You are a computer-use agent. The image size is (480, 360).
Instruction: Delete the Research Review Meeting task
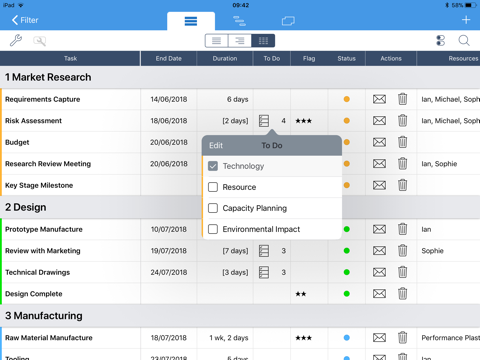click(403, 164)
